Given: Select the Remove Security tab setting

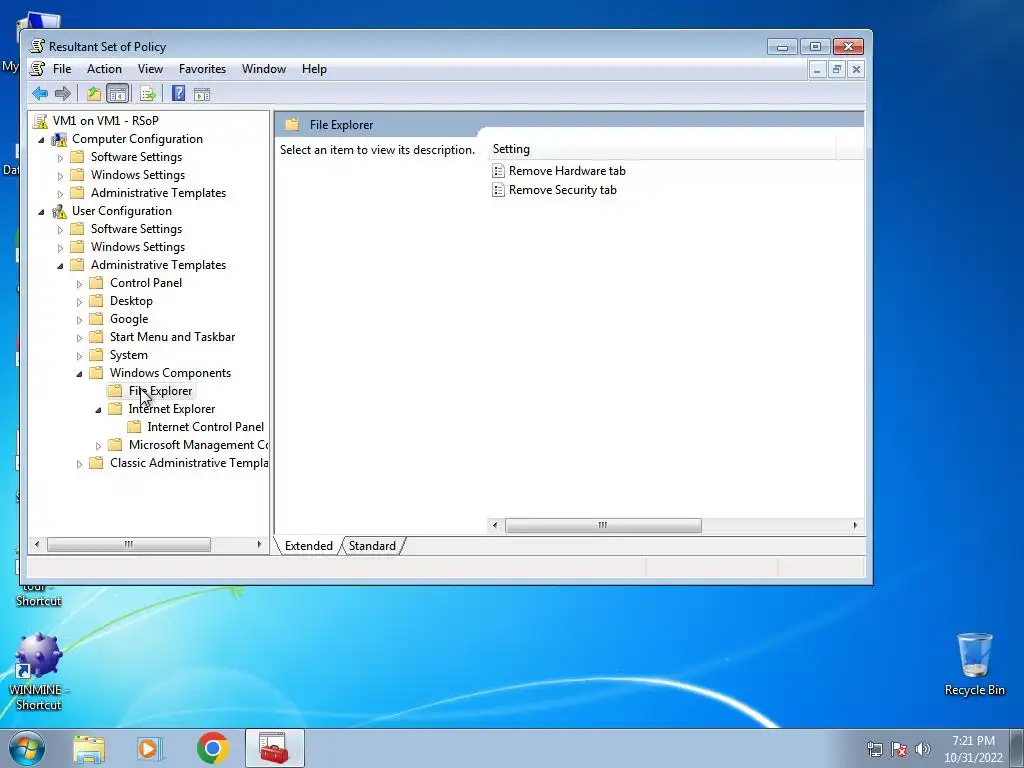Looking at the screenshot, I should pos(562,190).
